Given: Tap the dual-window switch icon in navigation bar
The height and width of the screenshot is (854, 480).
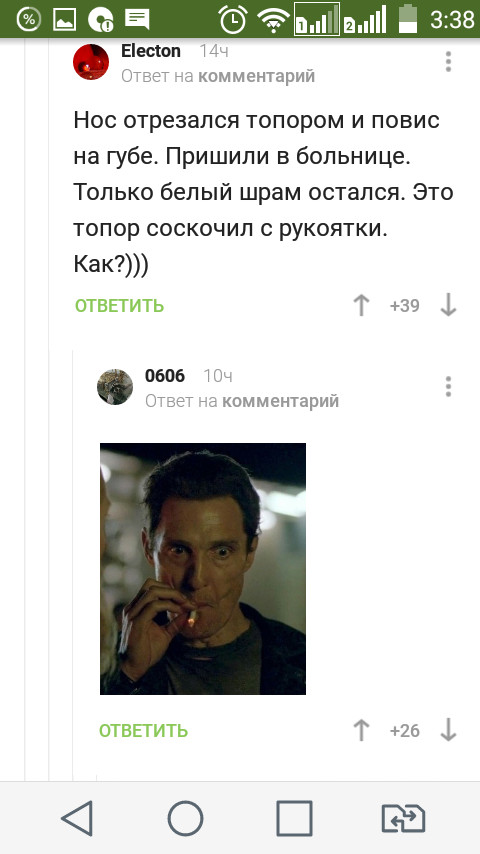Looking at the screenshot, I should pos(403,818).
